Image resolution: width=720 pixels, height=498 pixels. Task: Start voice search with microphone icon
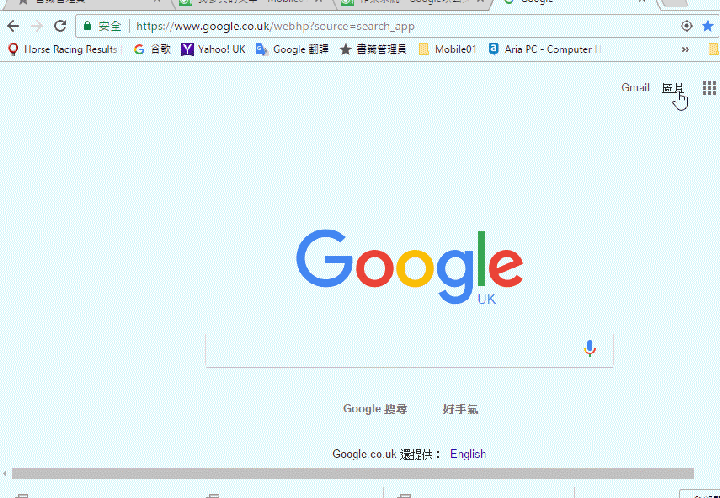pyautogui.click(x=590, y=349)
